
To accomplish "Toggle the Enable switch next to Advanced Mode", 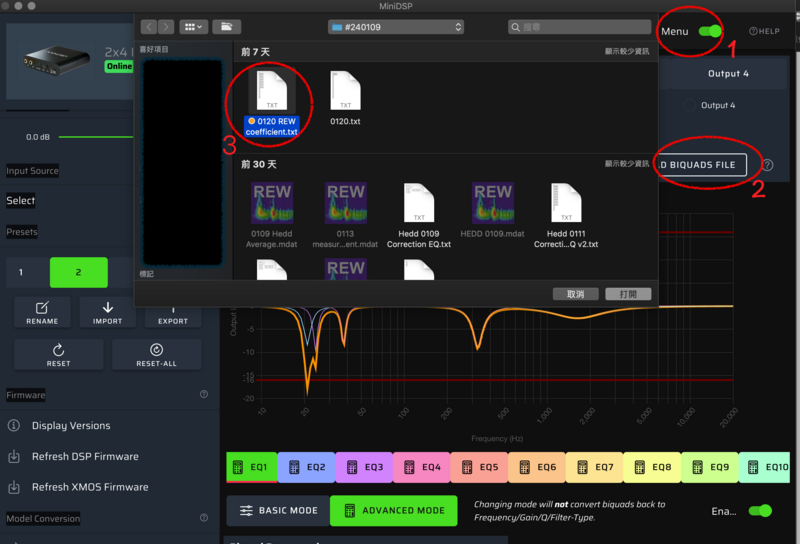I will pos(760,511).
